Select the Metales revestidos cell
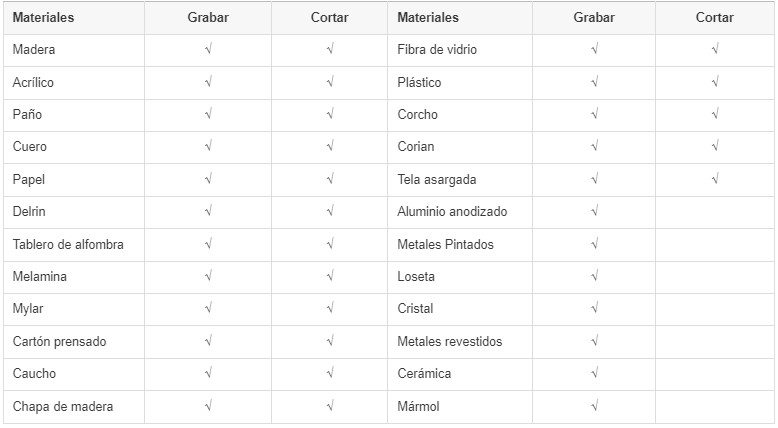This screenshot has height=428, width=778. point(460,341)
